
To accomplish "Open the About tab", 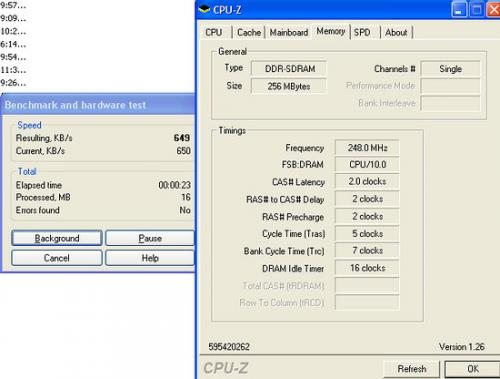I will (396, 32).
